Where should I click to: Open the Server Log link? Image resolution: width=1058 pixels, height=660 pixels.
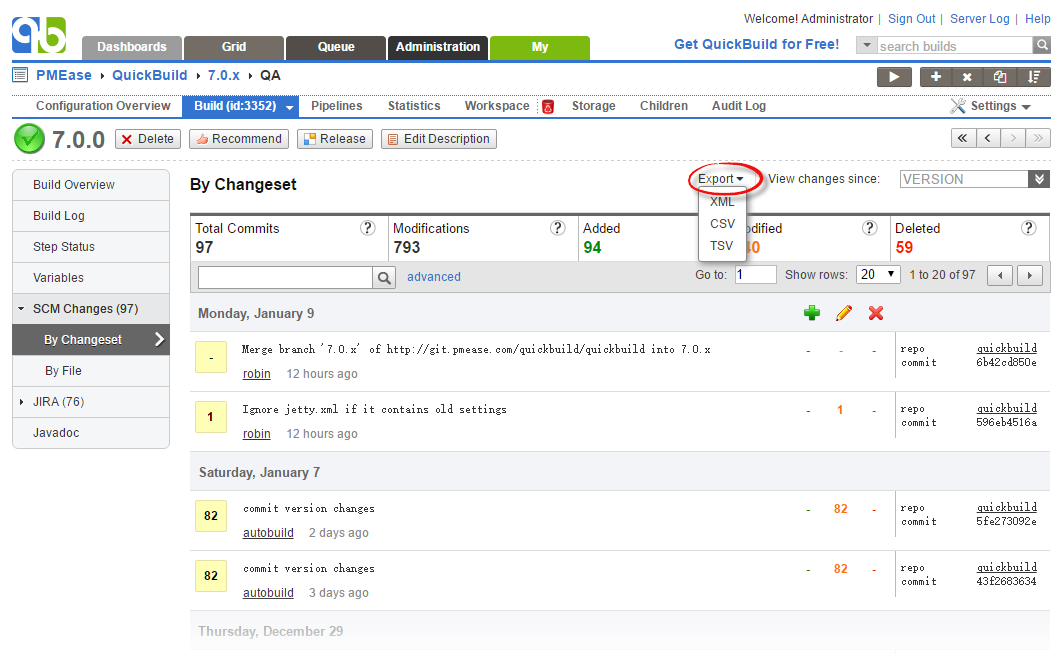pyautogui.click(x=980, y=19)
